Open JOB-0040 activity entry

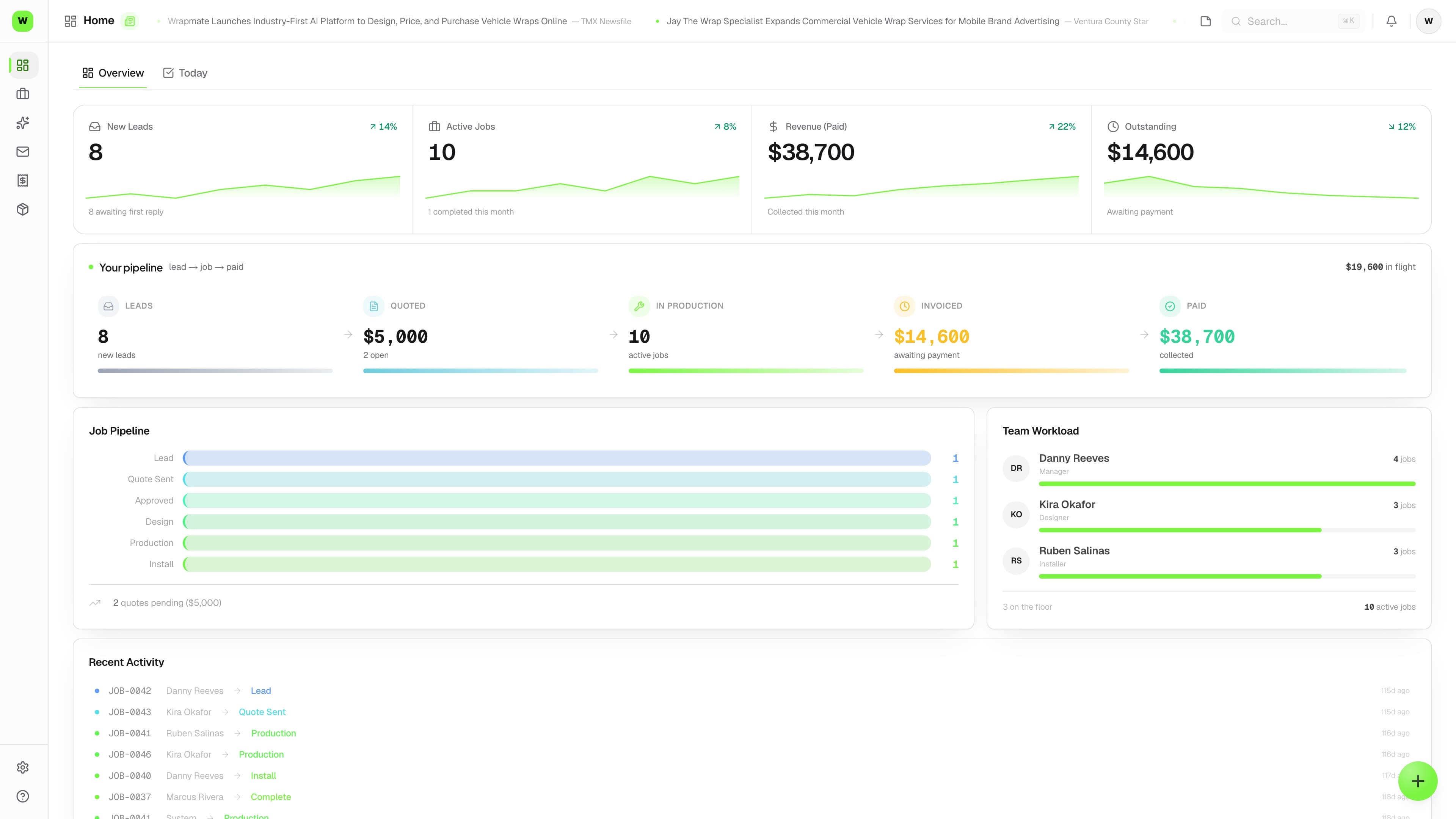pyautogui.click(x=752, y=775)
